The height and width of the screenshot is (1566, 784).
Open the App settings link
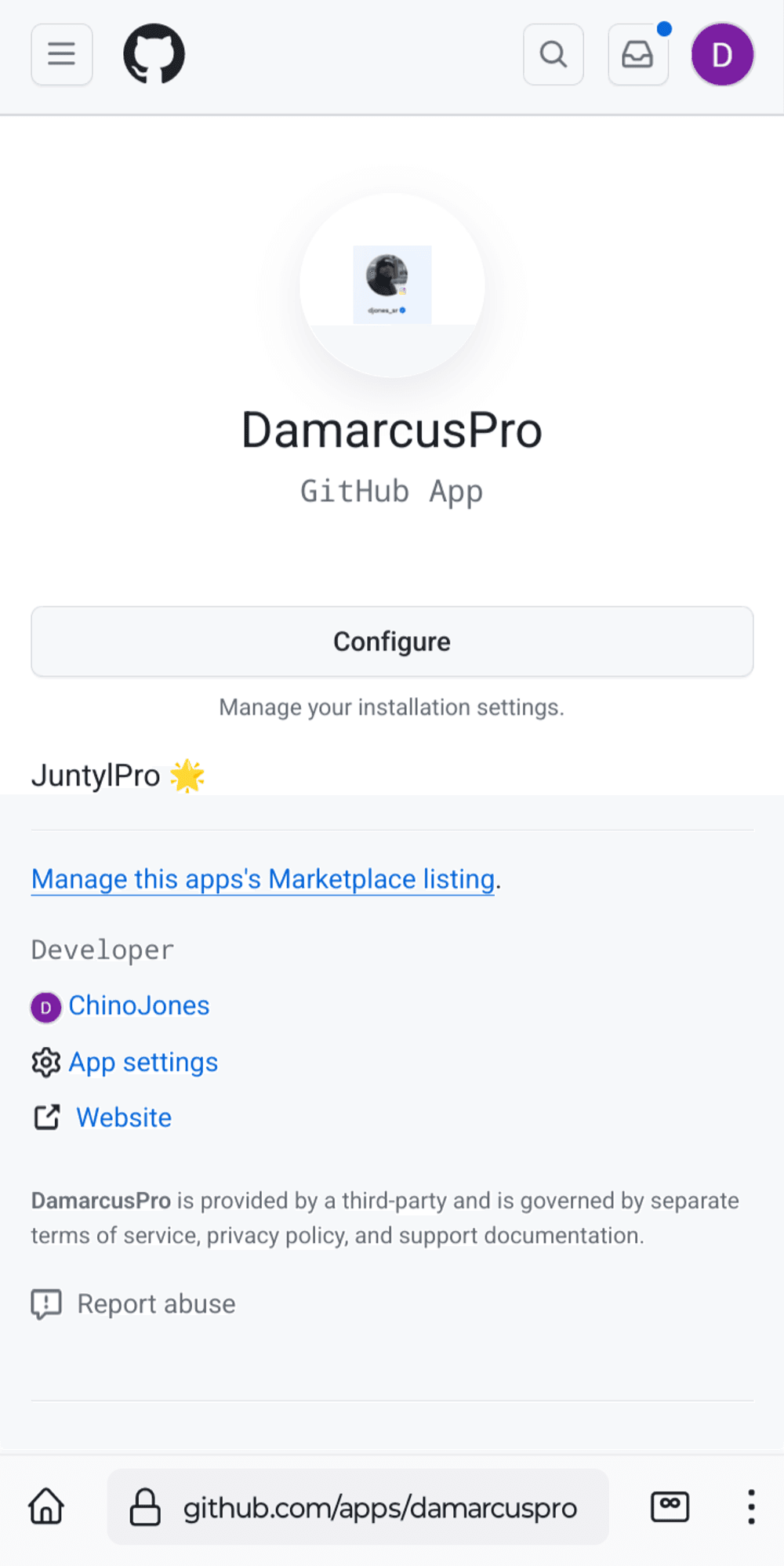143,1063
